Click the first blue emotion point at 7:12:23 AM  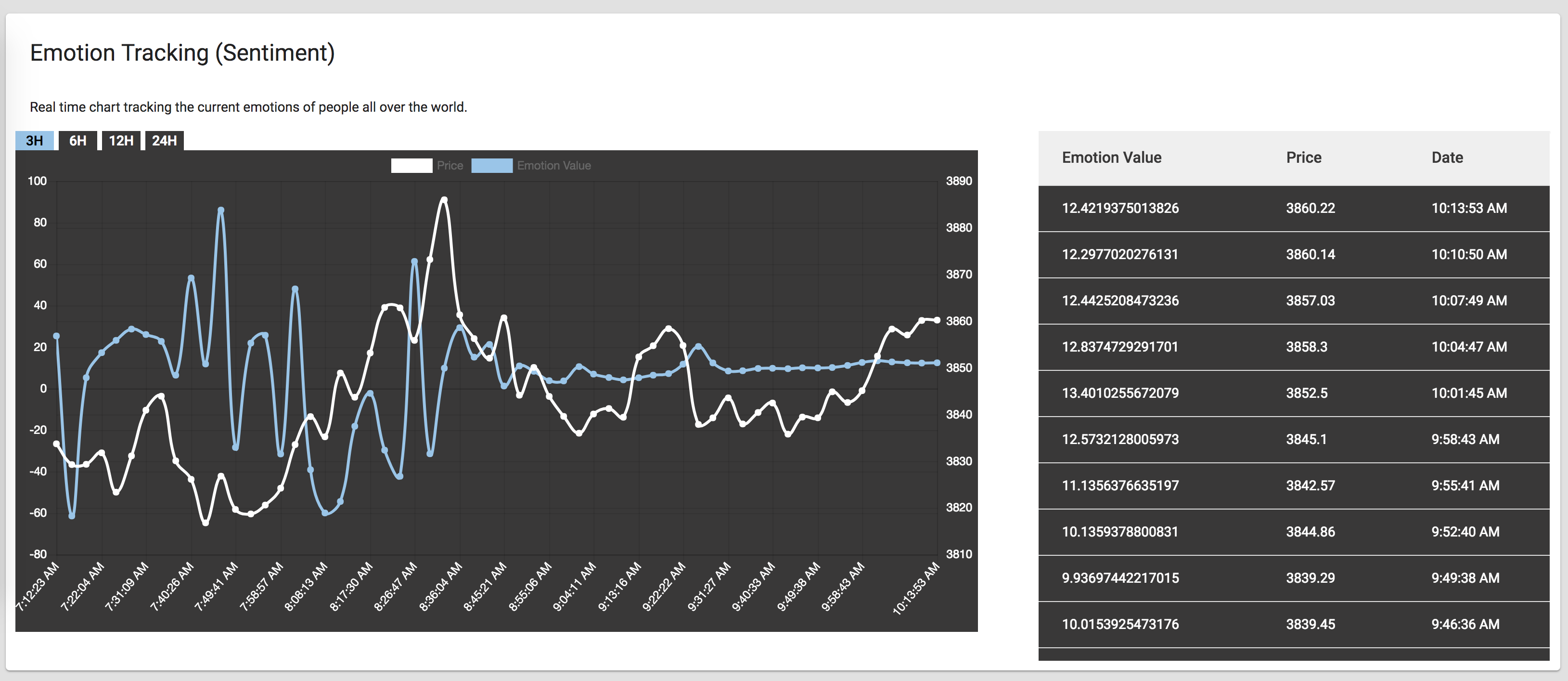[x=57, y=336]
